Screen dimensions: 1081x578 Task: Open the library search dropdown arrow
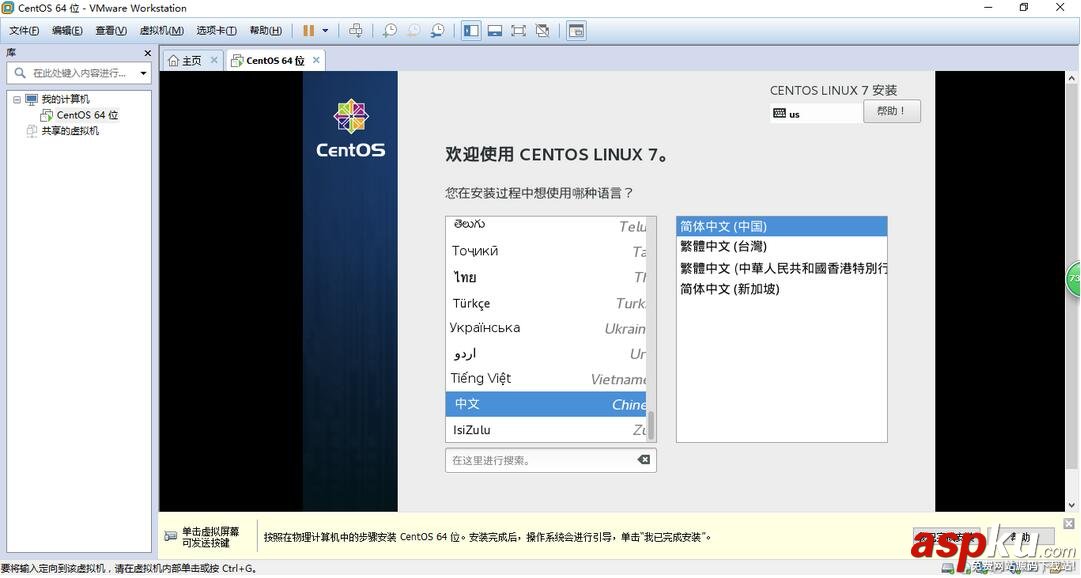coord(143,73)
